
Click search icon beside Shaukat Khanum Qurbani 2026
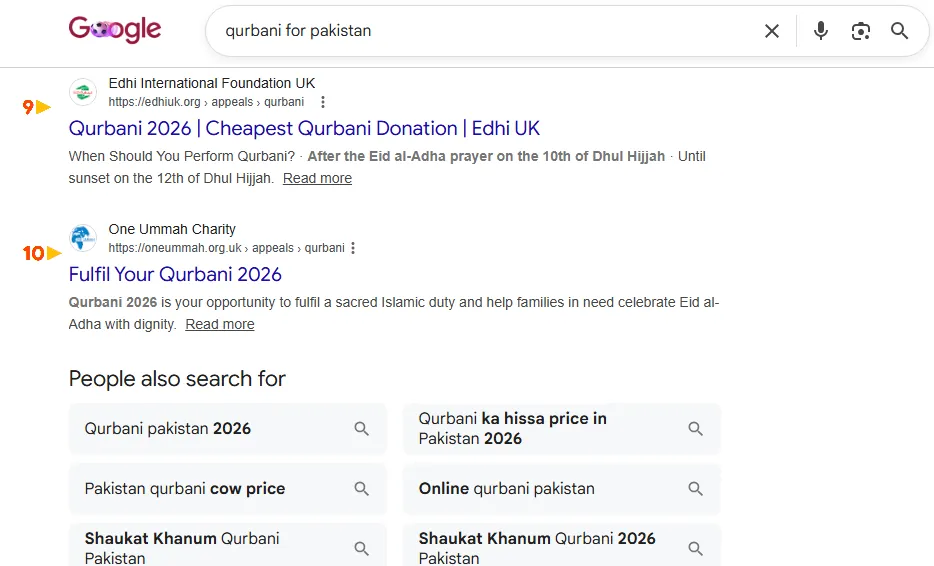point(695,548)
